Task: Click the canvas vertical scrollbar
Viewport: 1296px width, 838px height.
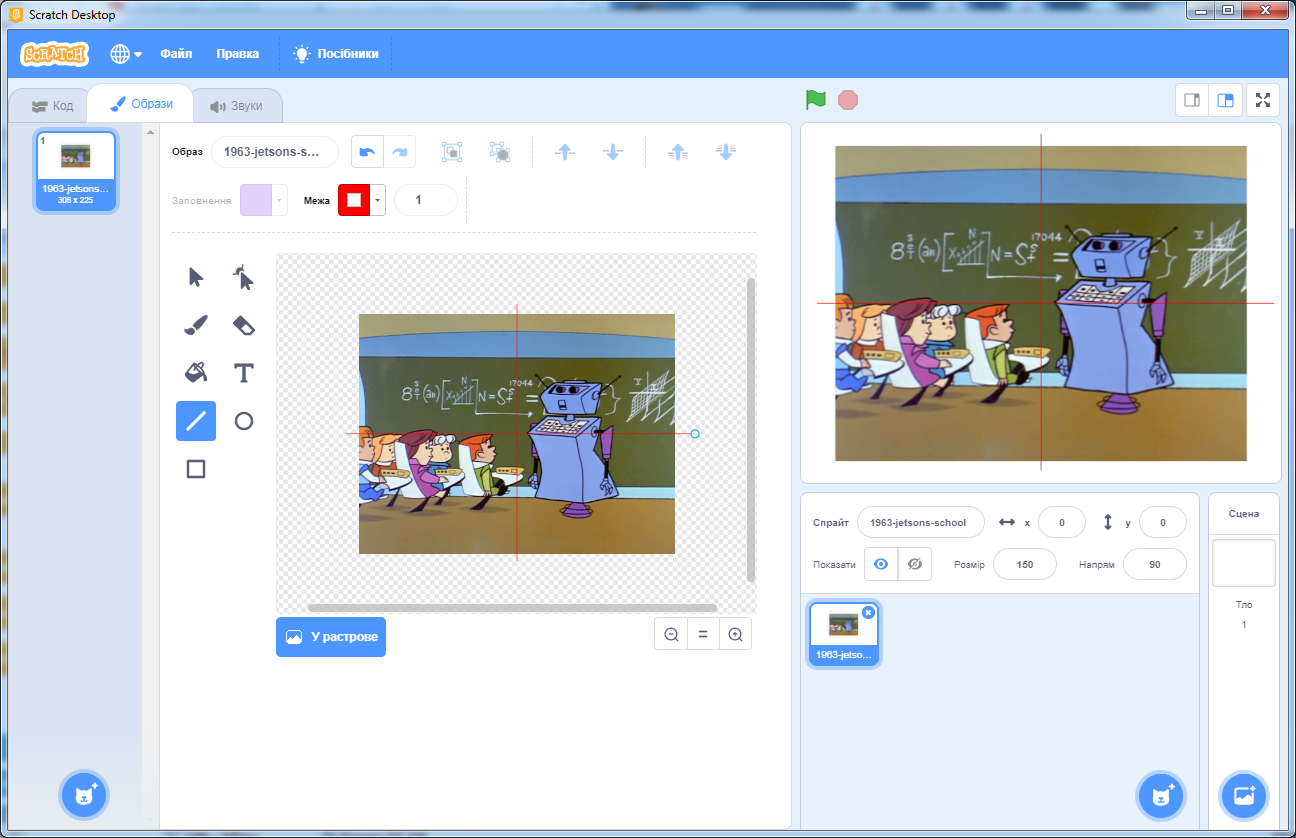Action: coord(751,429)
